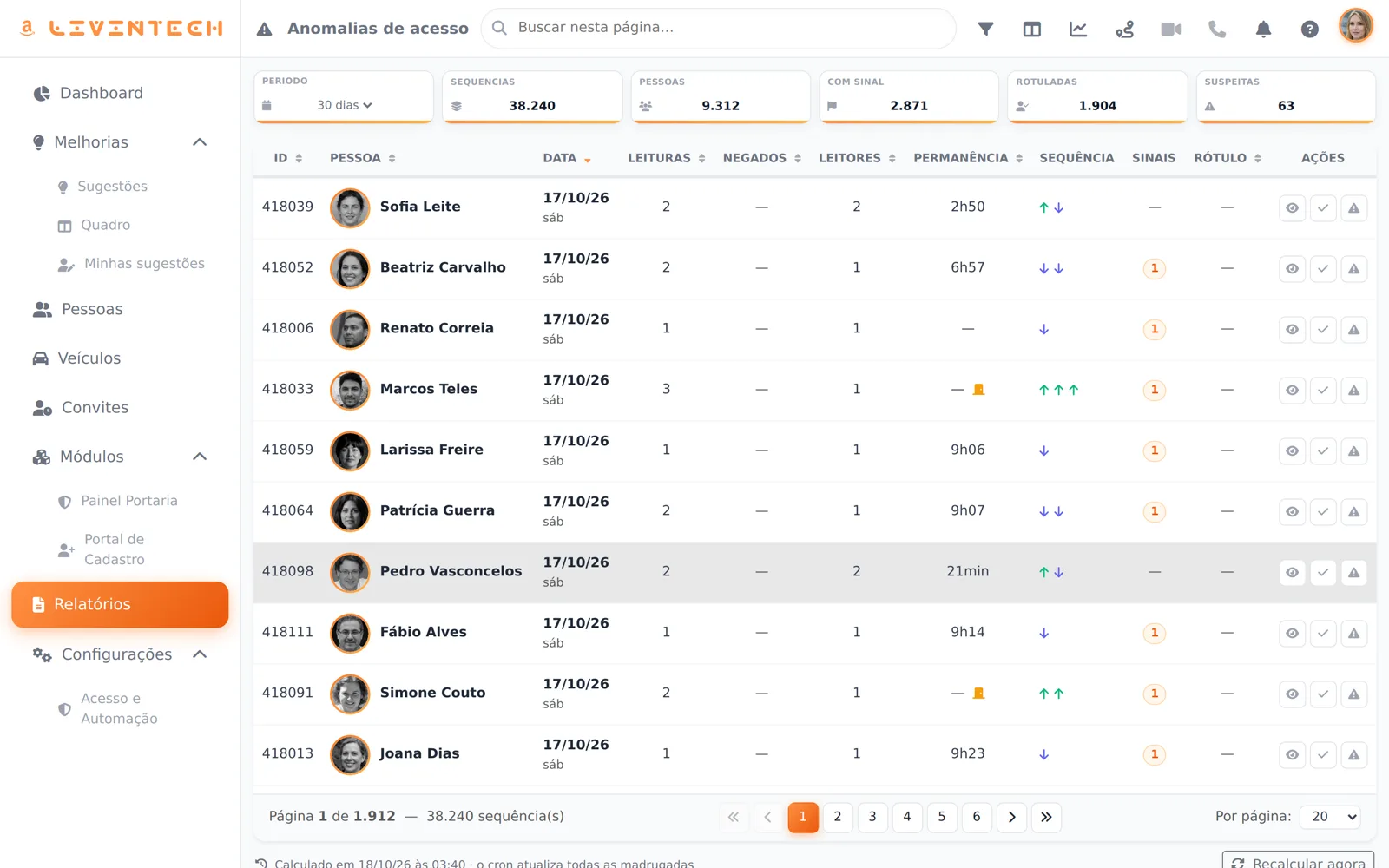Screen dimensions: 1389x868
Task: Sort by ID column
Action: pos(288,158)
